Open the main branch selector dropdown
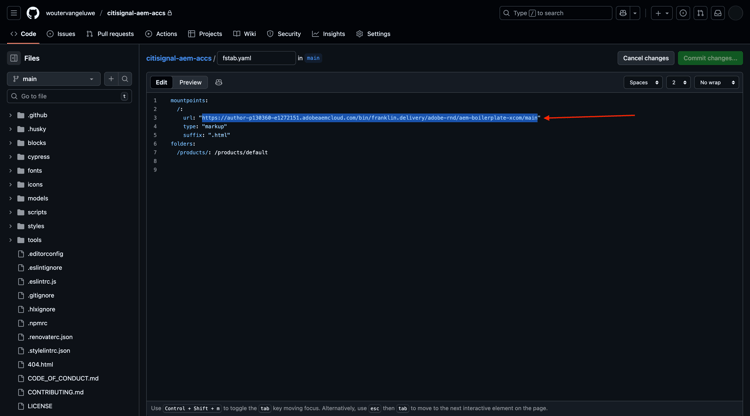The width and height of the screenshot is (750, 416). (54, 79)
